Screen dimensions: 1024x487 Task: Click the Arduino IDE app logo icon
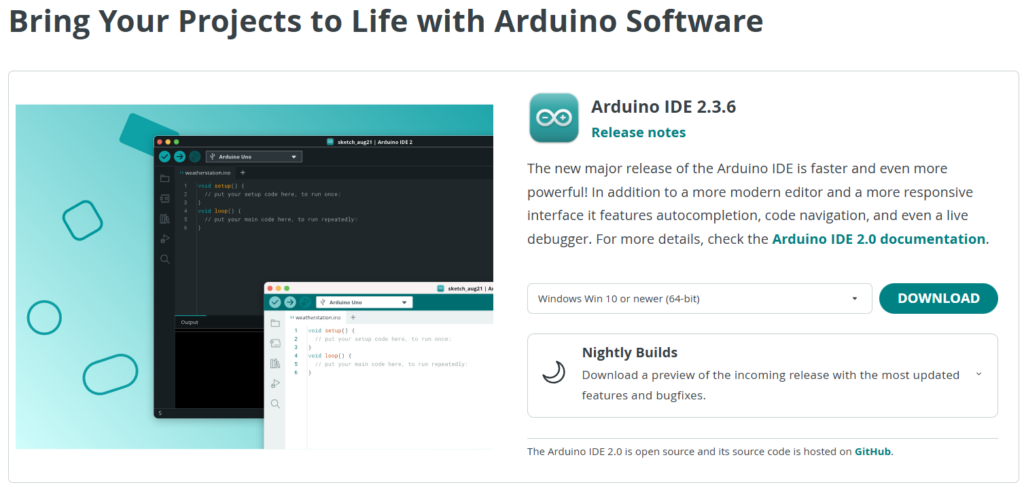553,118
